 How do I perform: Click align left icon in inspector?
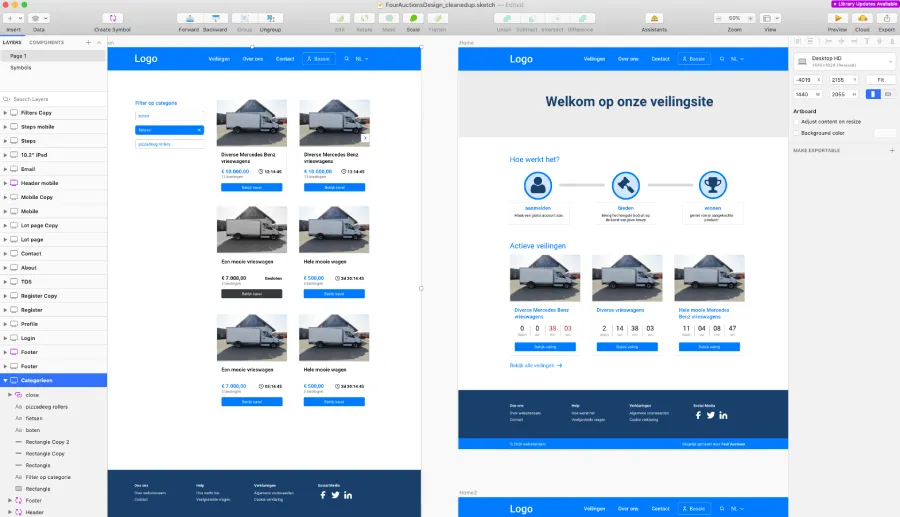click(828, 41)
